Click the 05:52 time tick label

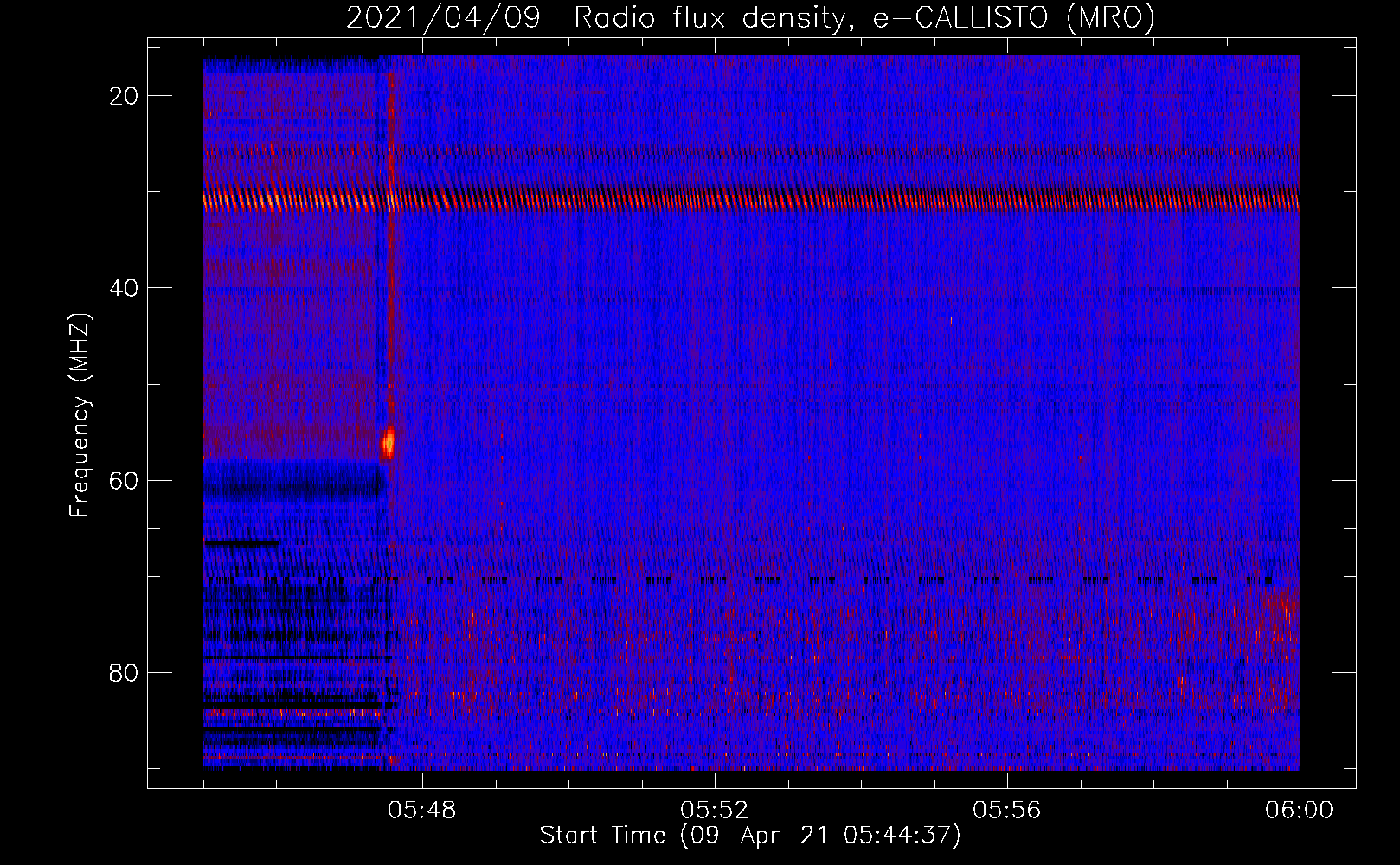pyautogui.click(x=715, y=811)
